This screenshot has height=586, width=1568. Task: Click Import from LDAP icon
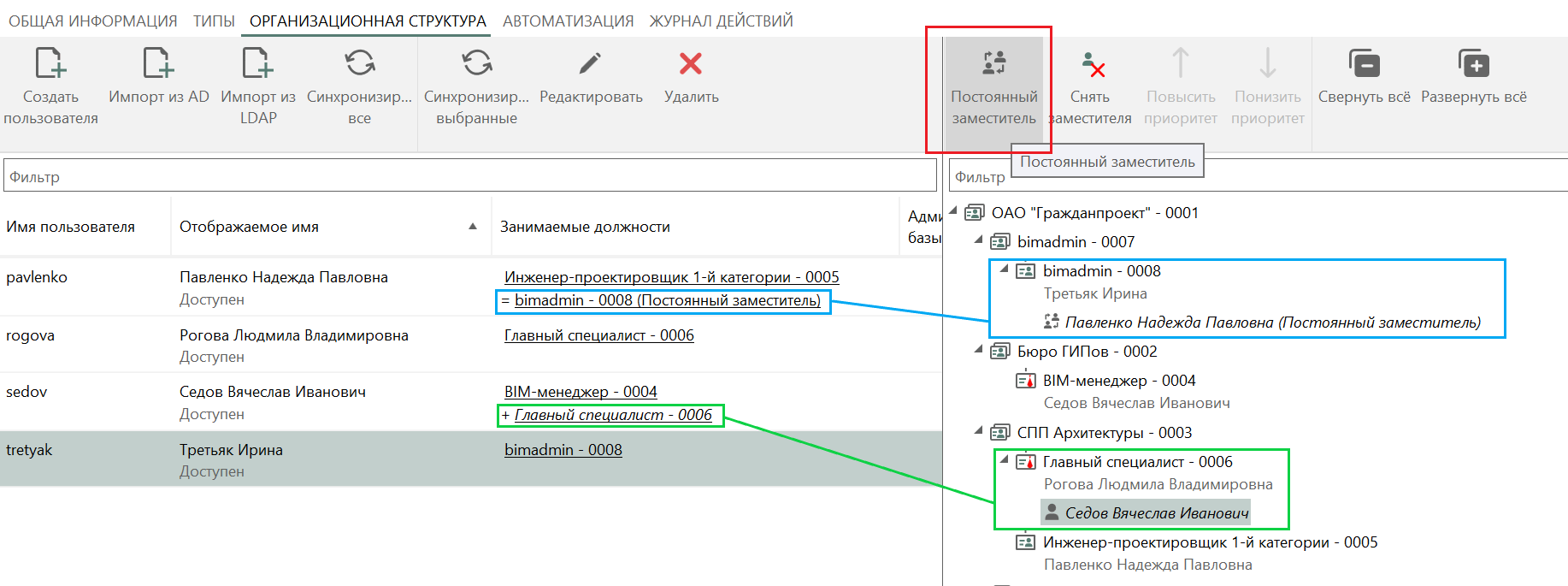pyautogui.click(x=257, y=64)
